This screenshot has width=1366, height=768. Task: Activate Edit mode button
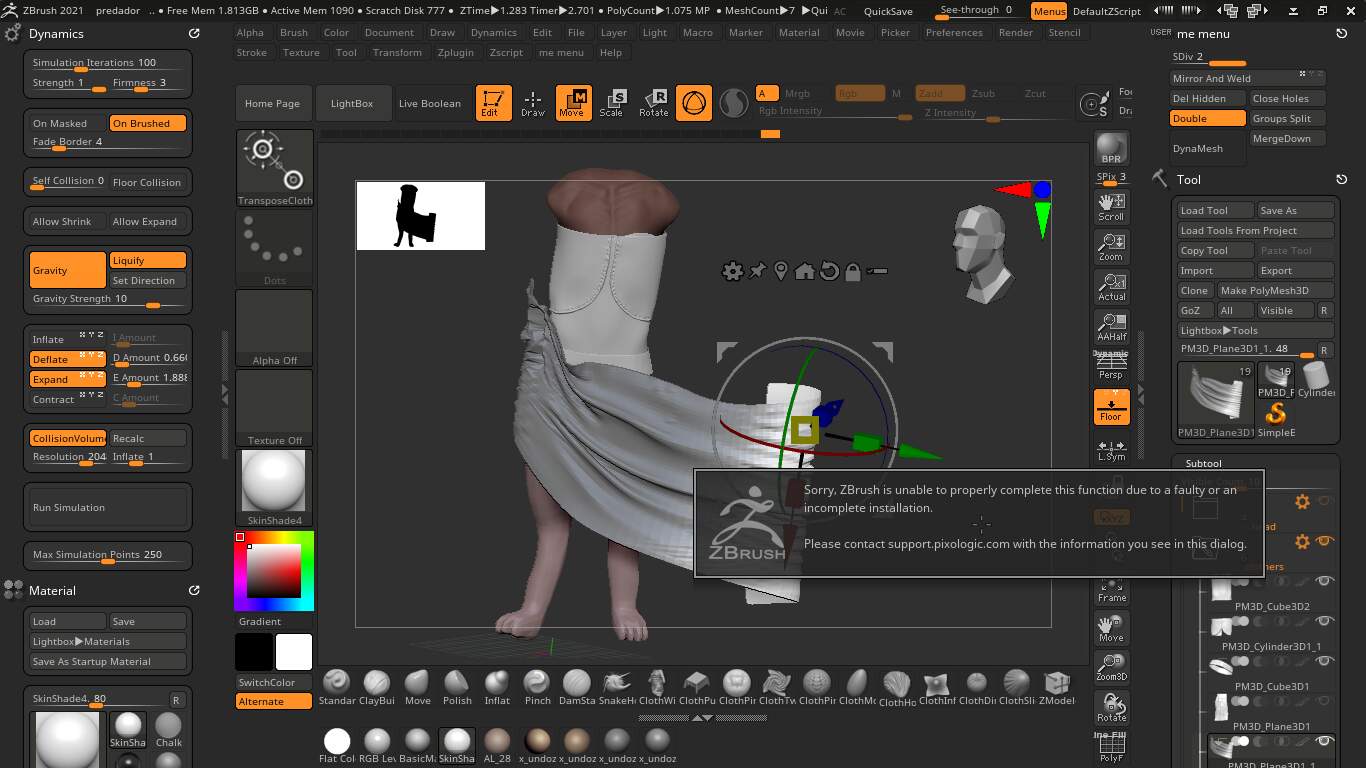tap(493, 103)
